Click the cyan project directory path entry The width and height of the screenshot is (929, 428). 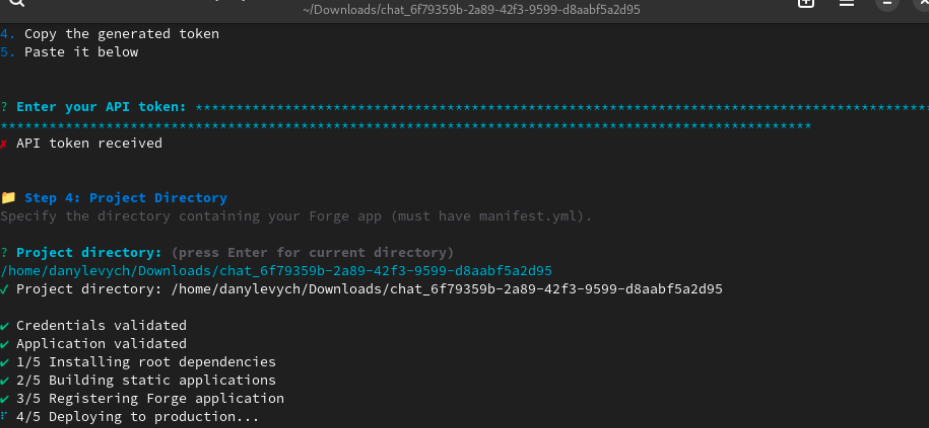tap(277, 271)
